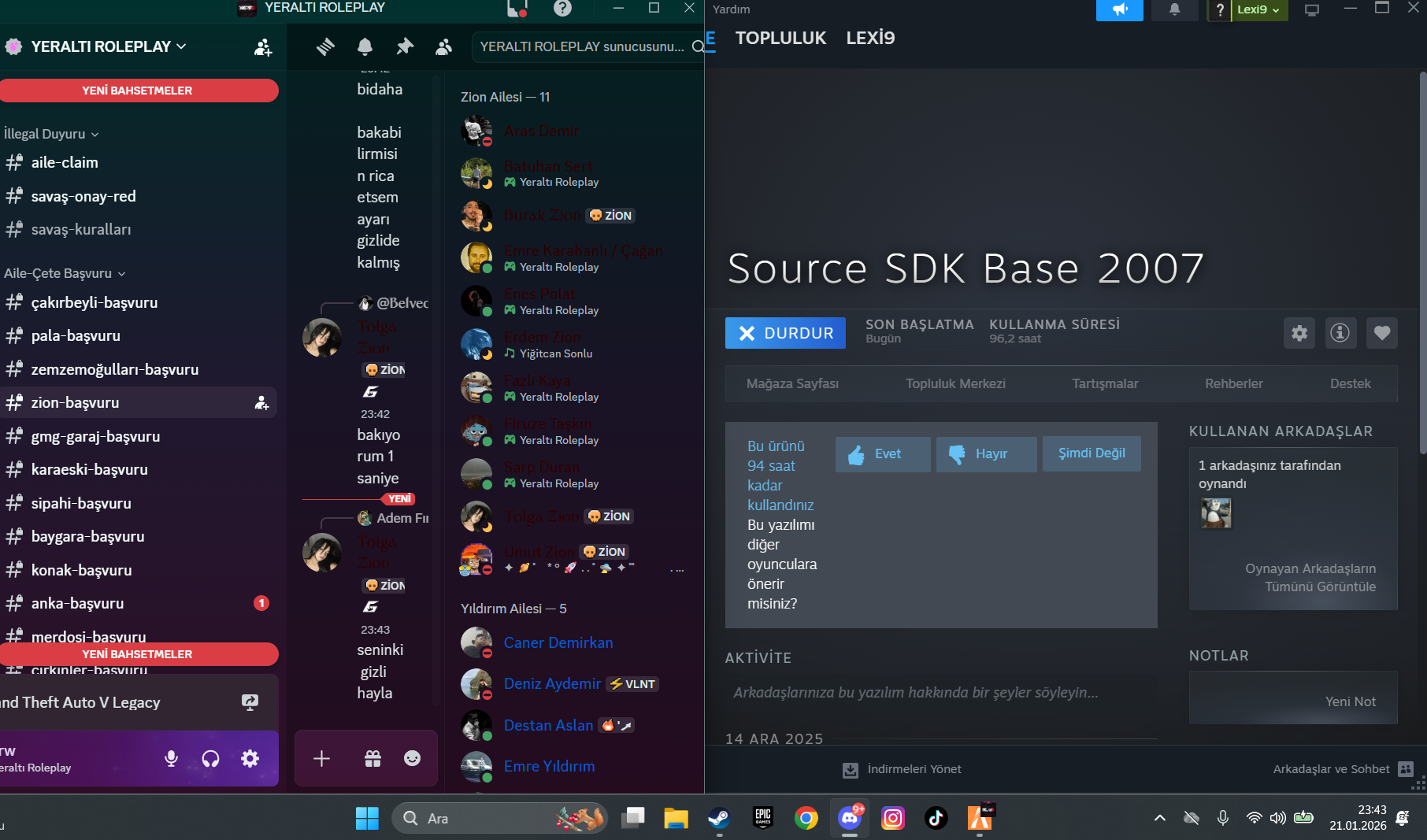
Task: Click the Steam activity comment field
Action: (x=940, y=693)
